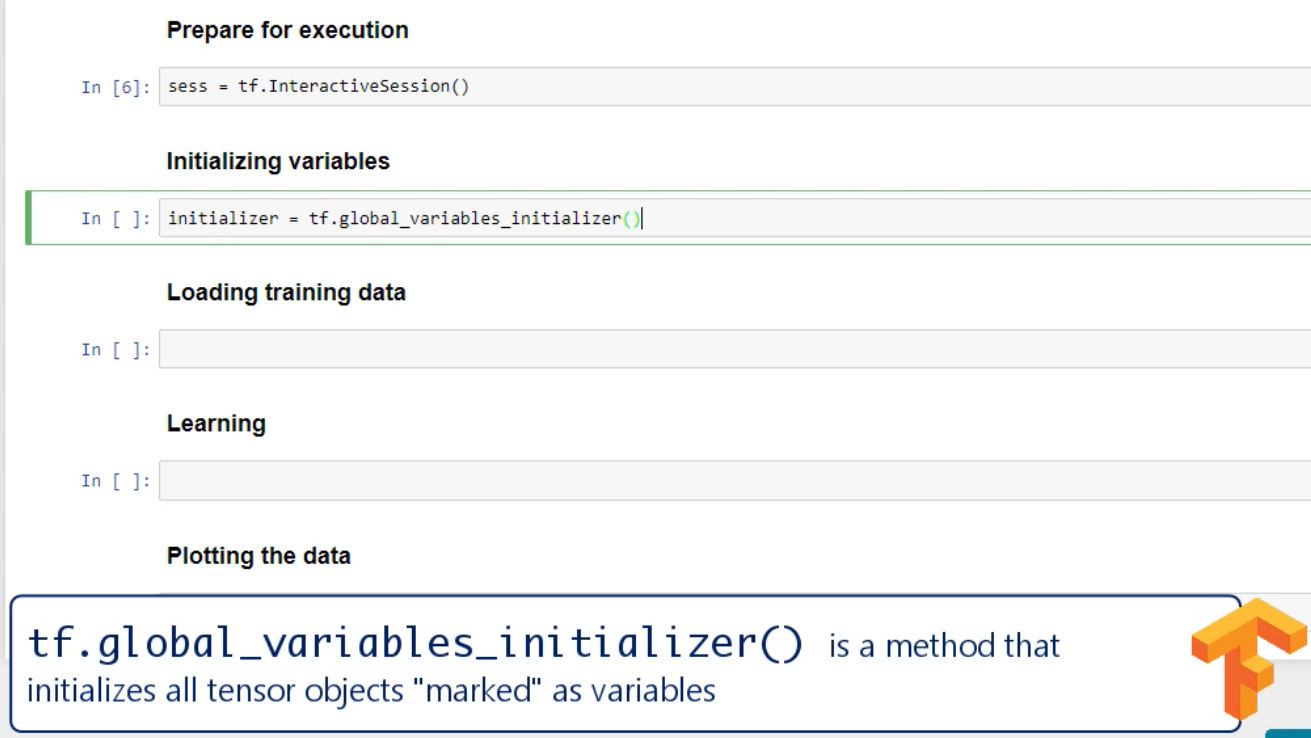Click the In [ ]: prompt under Learning heading
This screenshot has width=1311, height=738.
pos(115,481)
